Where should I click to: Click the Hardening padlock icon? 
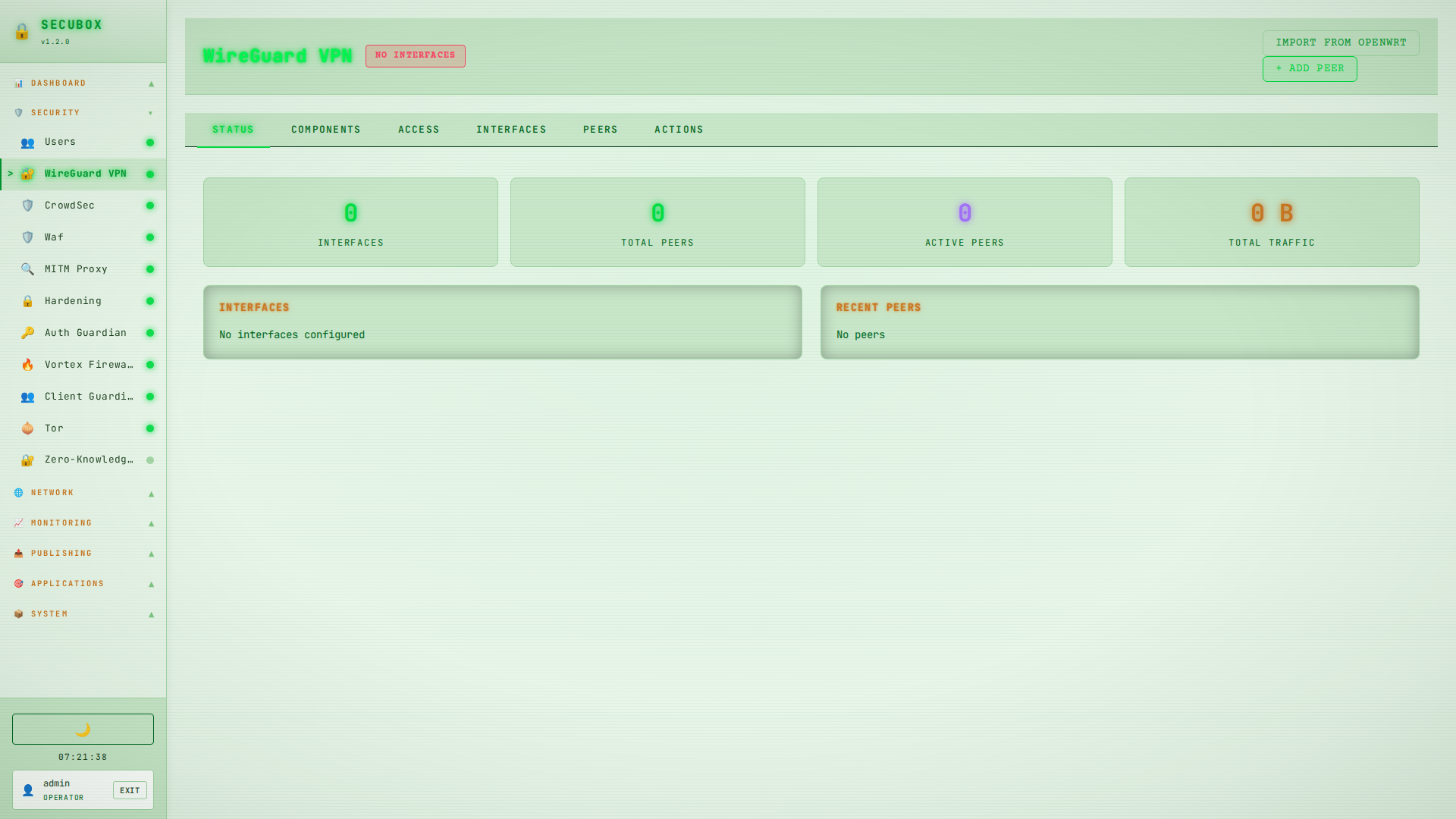click(27, 300)
